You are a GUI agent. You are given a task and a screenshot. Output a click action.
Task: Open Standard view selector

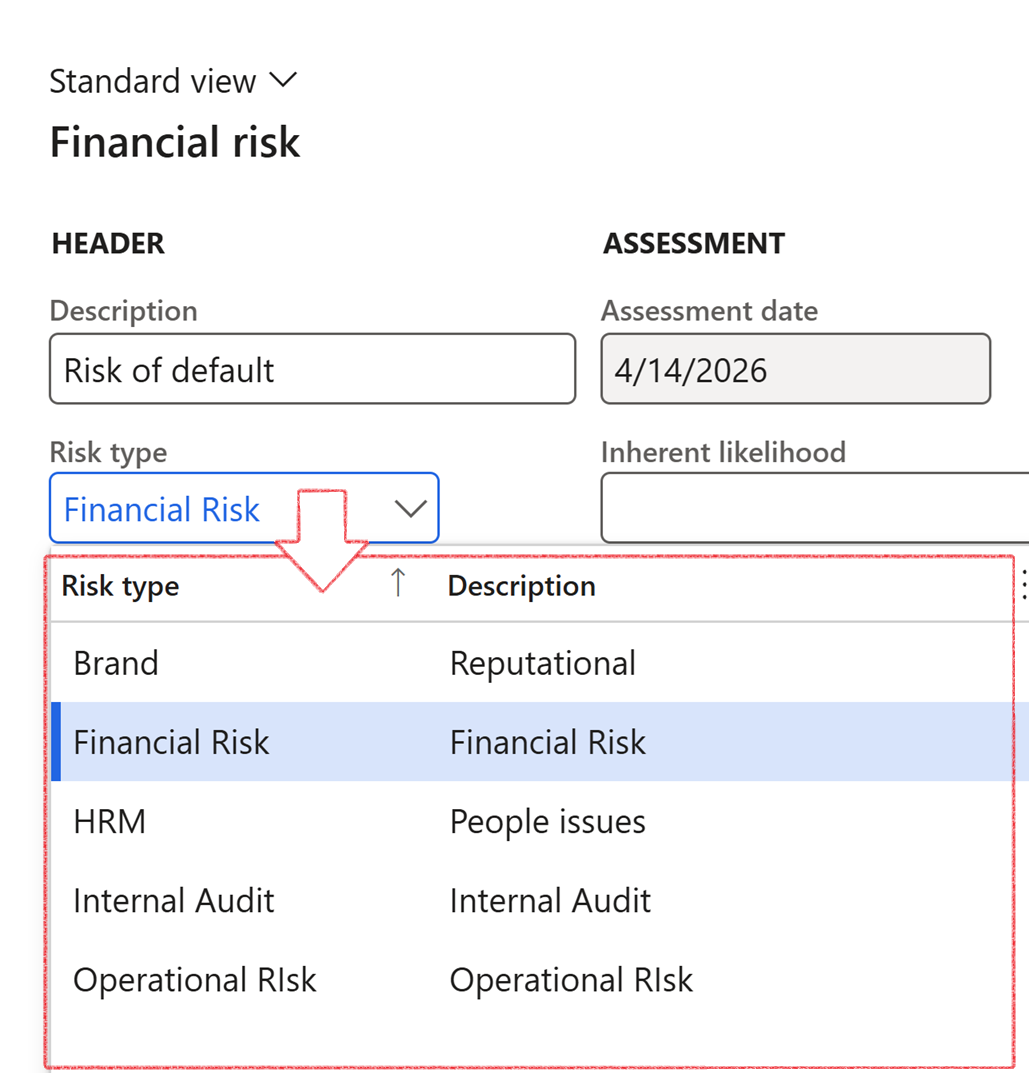pyautogui.click(x=153, y=81)
